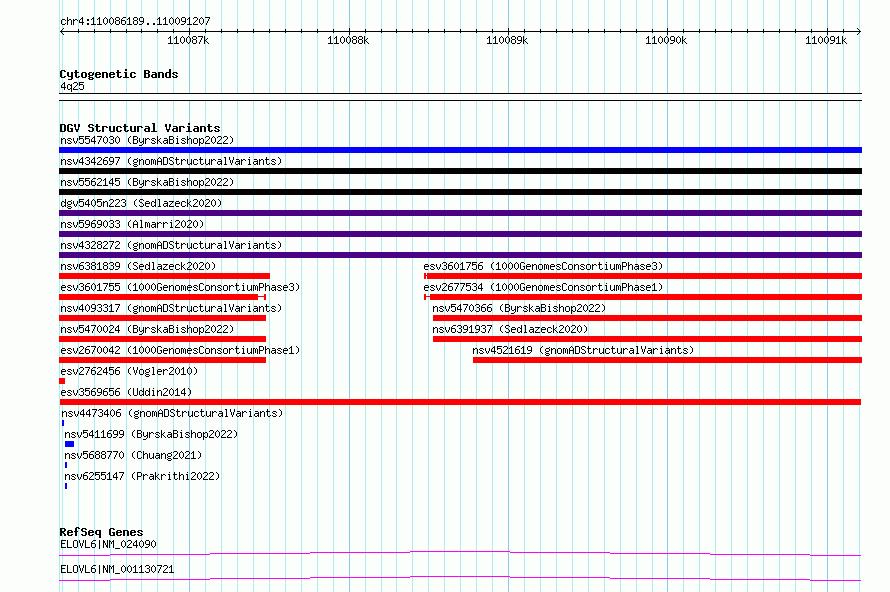
Task: Click the long red bar under esv3569656
Action: pyautogui.click(x=460, y=402)
